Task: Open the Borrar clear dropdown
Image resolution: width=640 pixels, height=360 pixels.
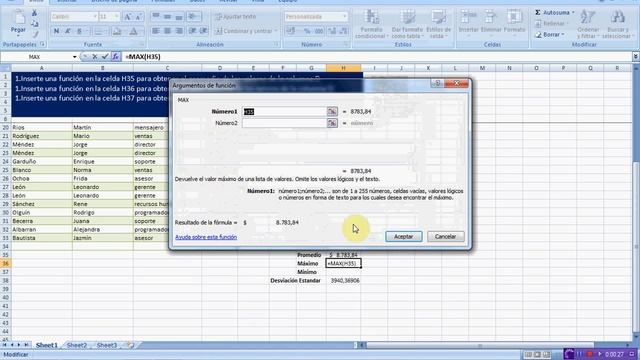Action: [550, 35]
